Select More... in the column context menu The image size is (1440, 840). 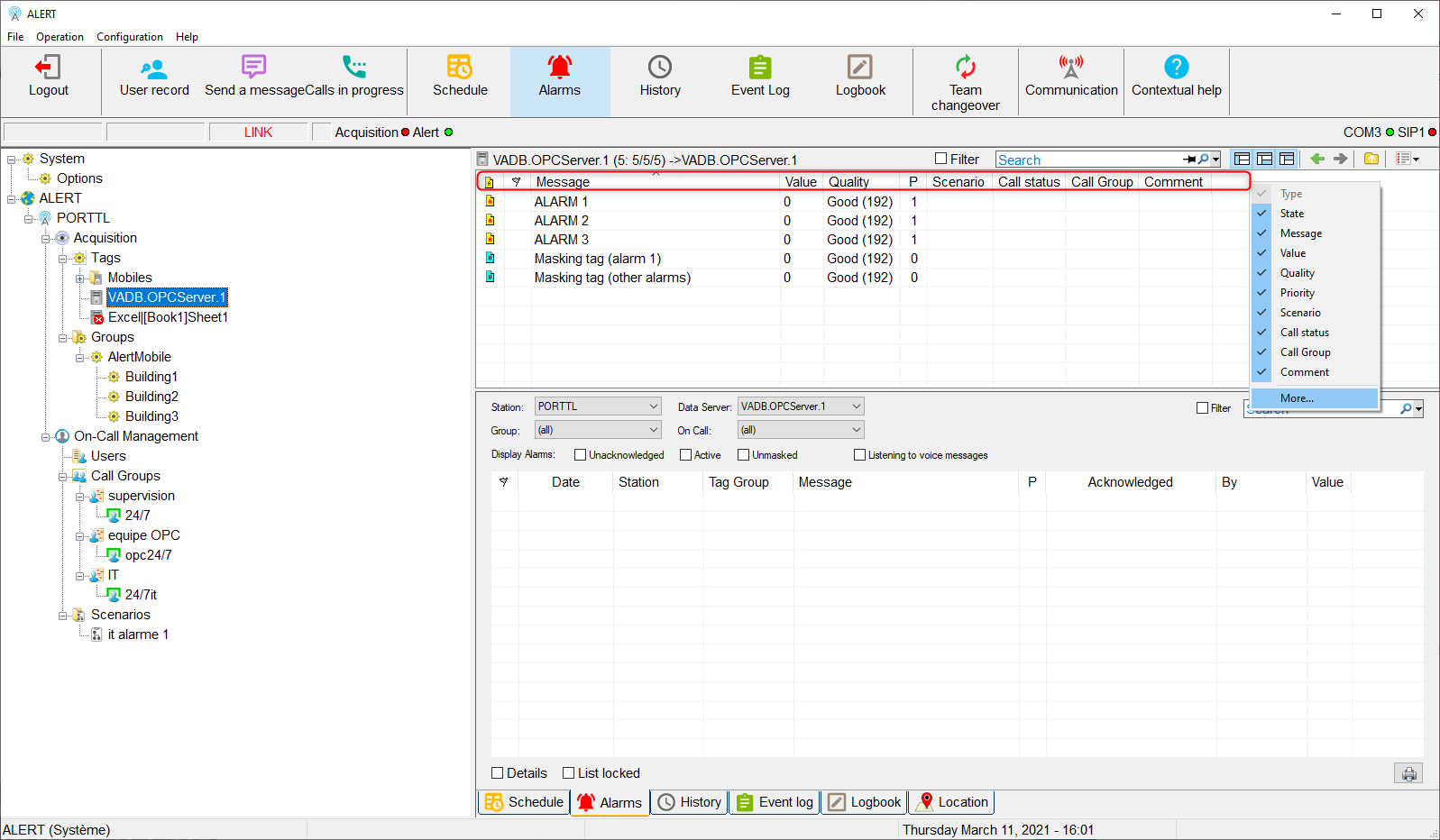[1297, 398]
